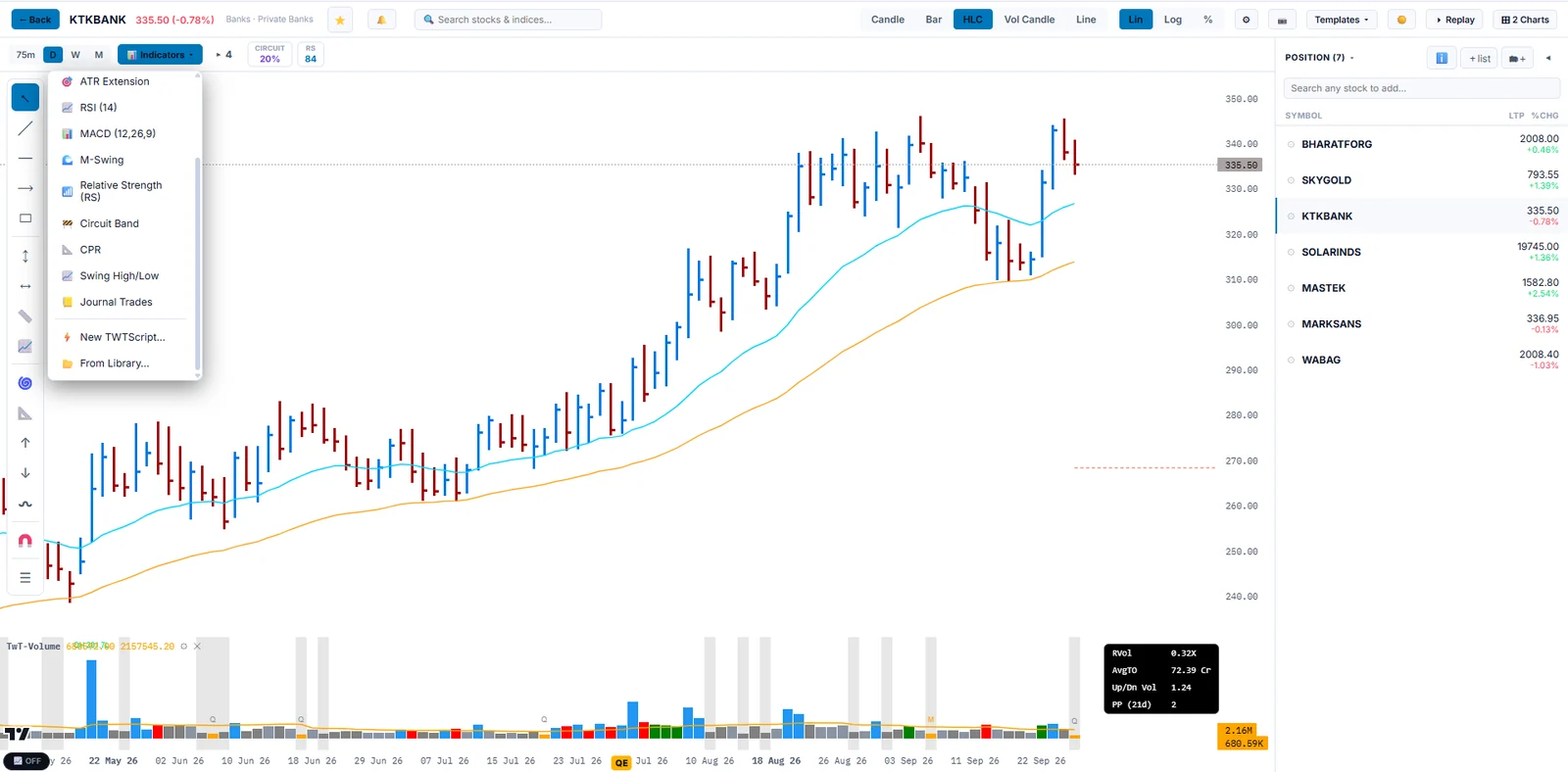Add a new watchlist with + list
Viewport: 1568px width, 772px height.
click(1480, 58)
